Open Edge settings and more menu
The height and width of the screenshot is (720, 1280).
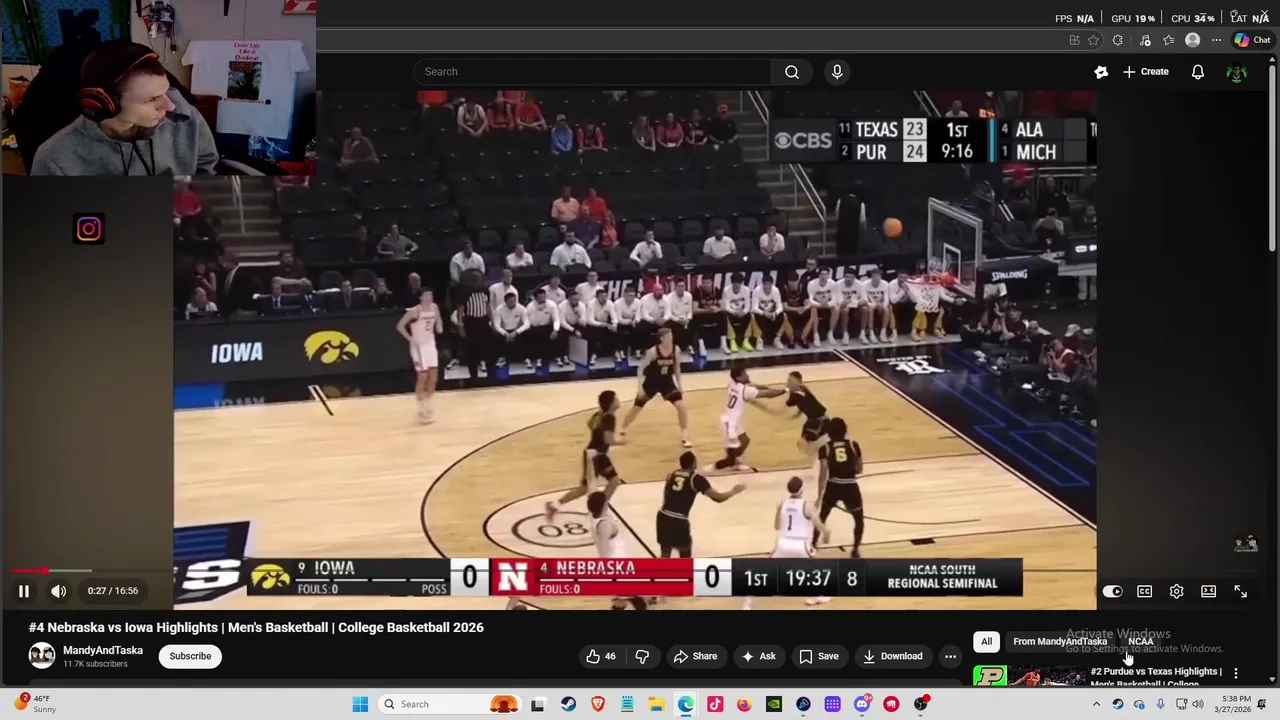[1216, 40]
